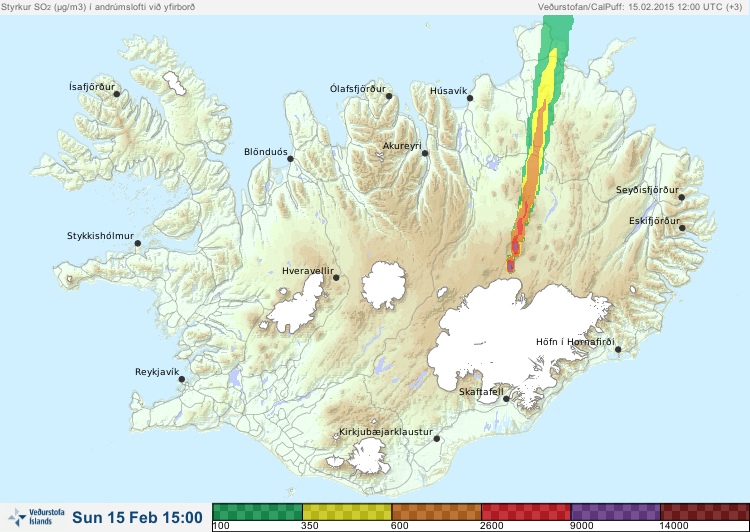750x532 pixels.
Task: Click the Hveravellir location dot
Action: pyautogui.click(x=336, y=277)
